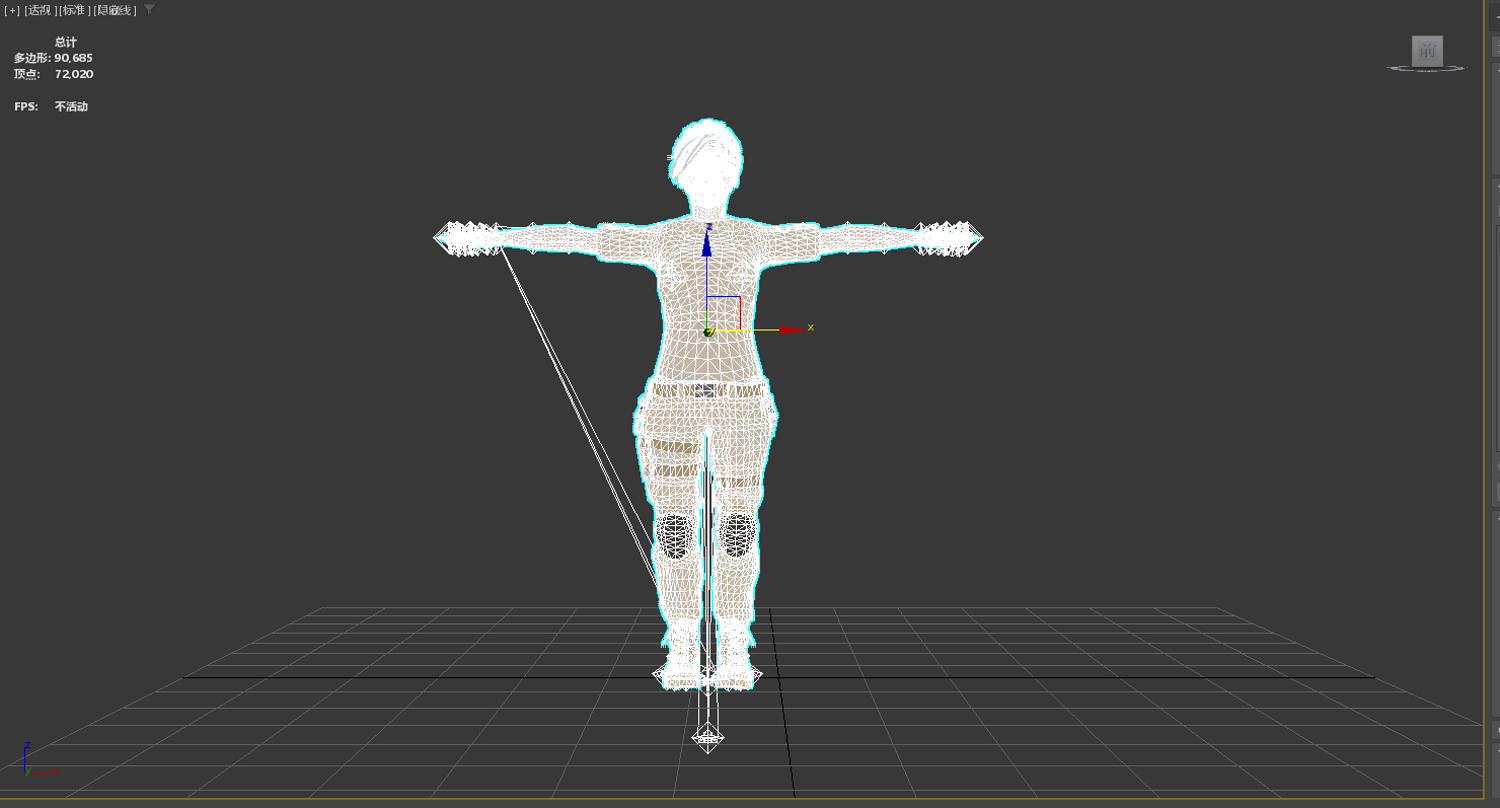Select the root bone below the feet
This screenshot has height=808, width=1500.
[x=708, y=738]
